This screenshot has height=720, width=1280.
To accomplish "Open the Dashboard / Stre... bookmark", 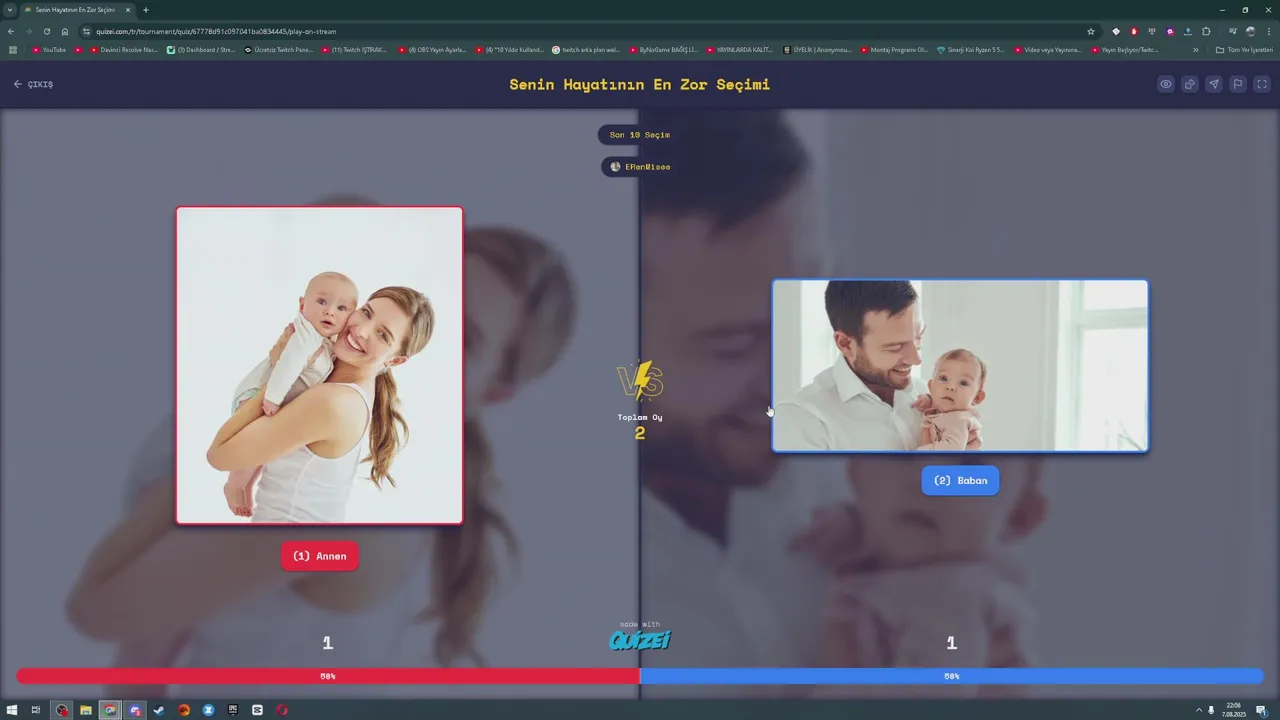I will pyautogui.click(x=201, y=49).
